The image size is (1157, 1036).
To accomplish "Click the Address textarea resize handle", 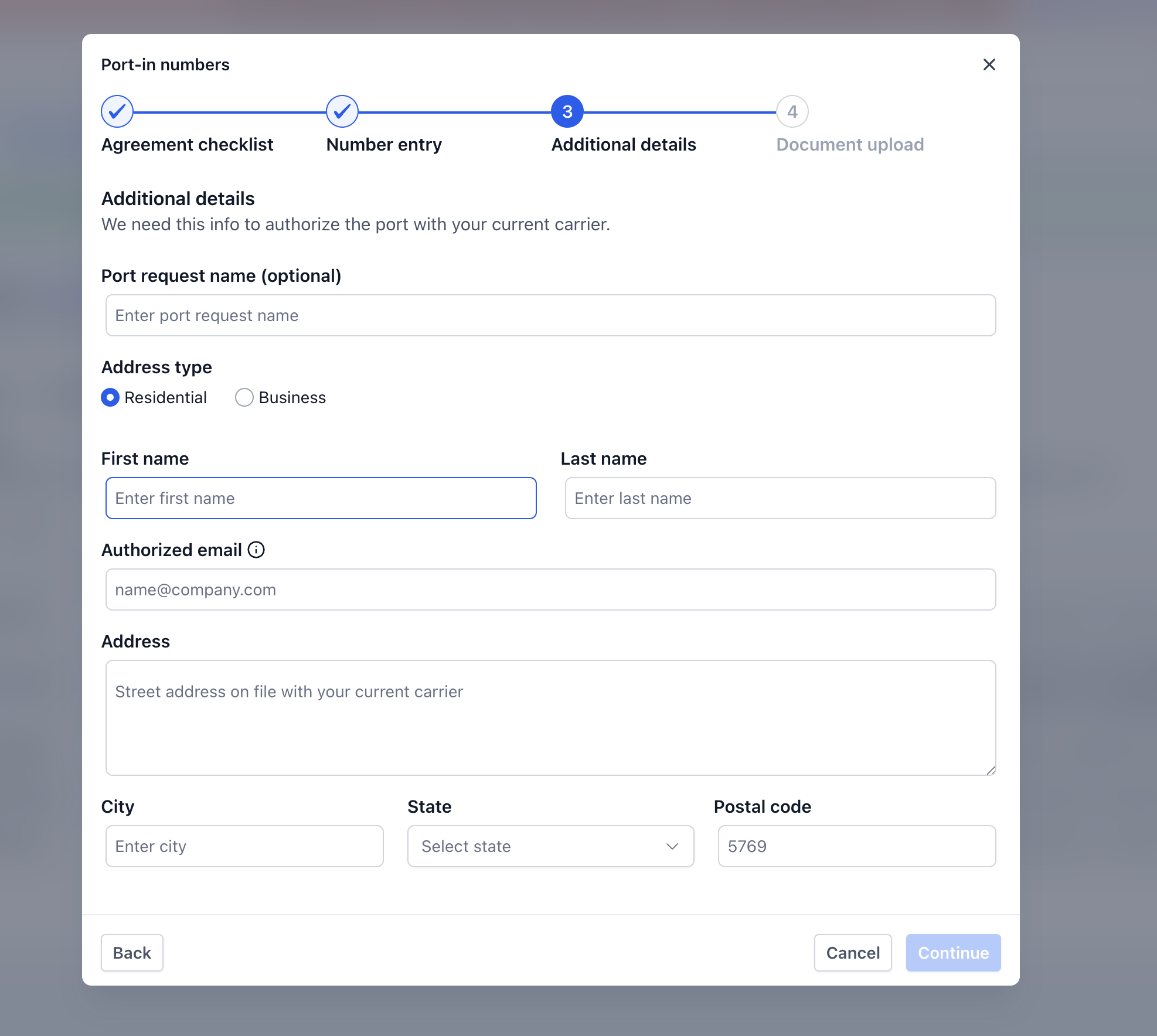I will pyautogui.click(x=991, y=770).
